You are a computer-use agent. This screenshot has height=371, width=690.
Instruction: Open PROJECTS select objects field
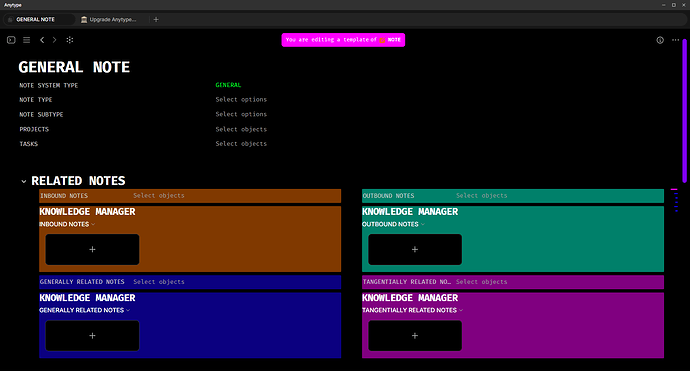(x=241, y=129)
